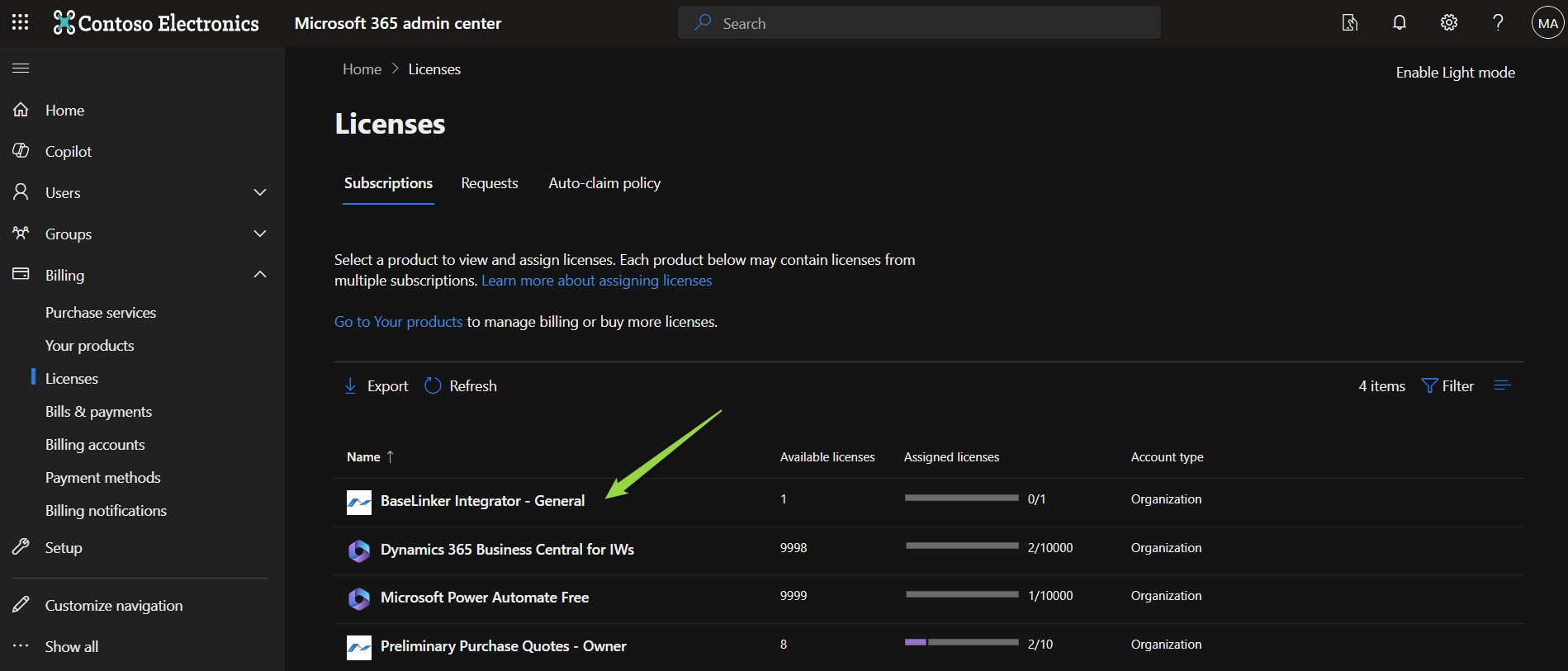Open Microsoft Power Automate Free license
This screenshot has width=1568, height=671.
coord(485,598)
